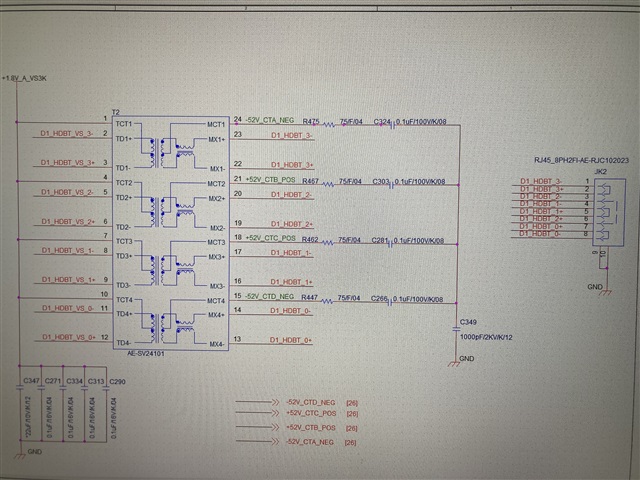Select D1_HDBT_1+ net label at pin 16
The width and height of the screenshot is (640, 480).
291,282
